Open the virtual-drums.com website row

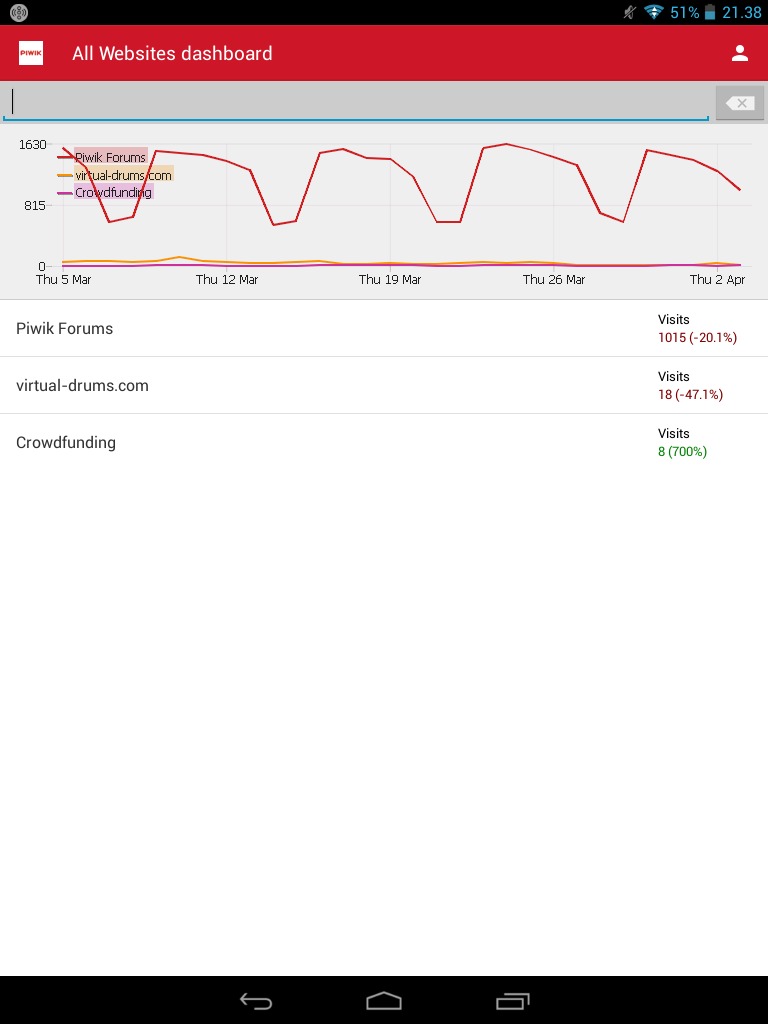pyautogui.click(x=384, y=385)
